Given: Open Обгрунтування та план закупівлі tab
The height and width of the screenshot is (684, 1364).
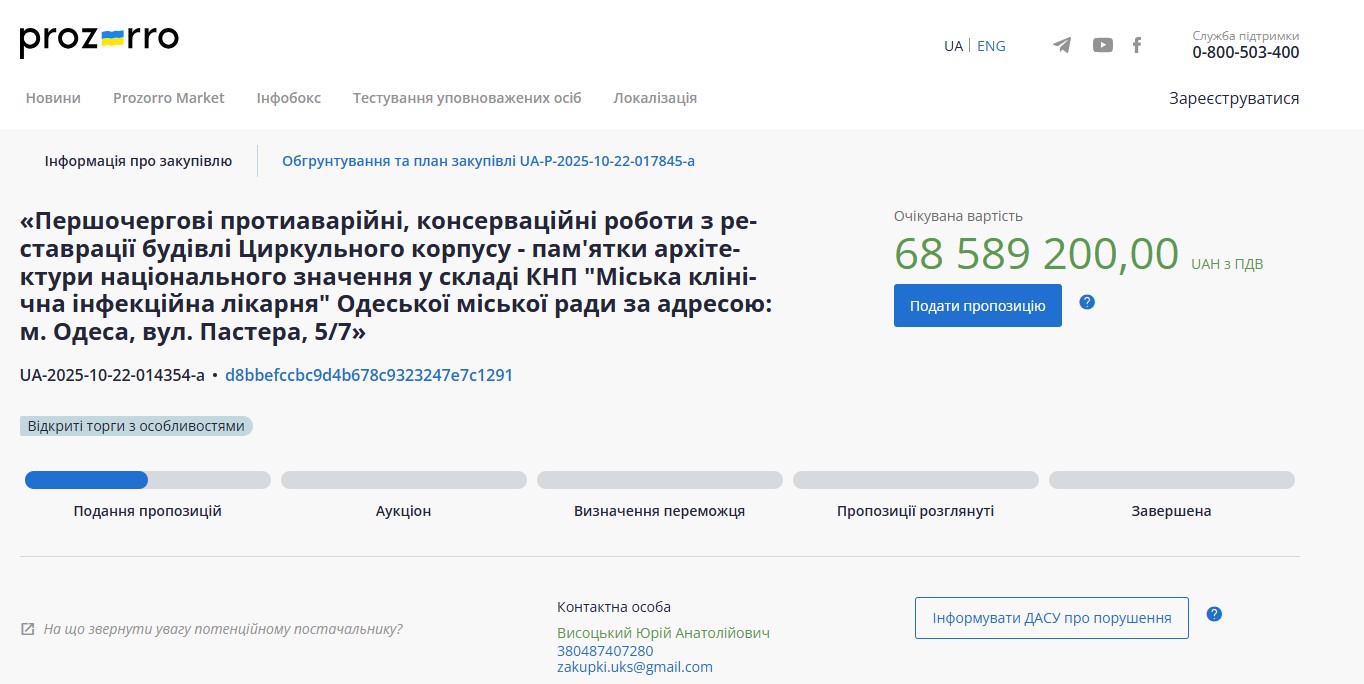Looking at the screenshot, I should click(488, 161).
